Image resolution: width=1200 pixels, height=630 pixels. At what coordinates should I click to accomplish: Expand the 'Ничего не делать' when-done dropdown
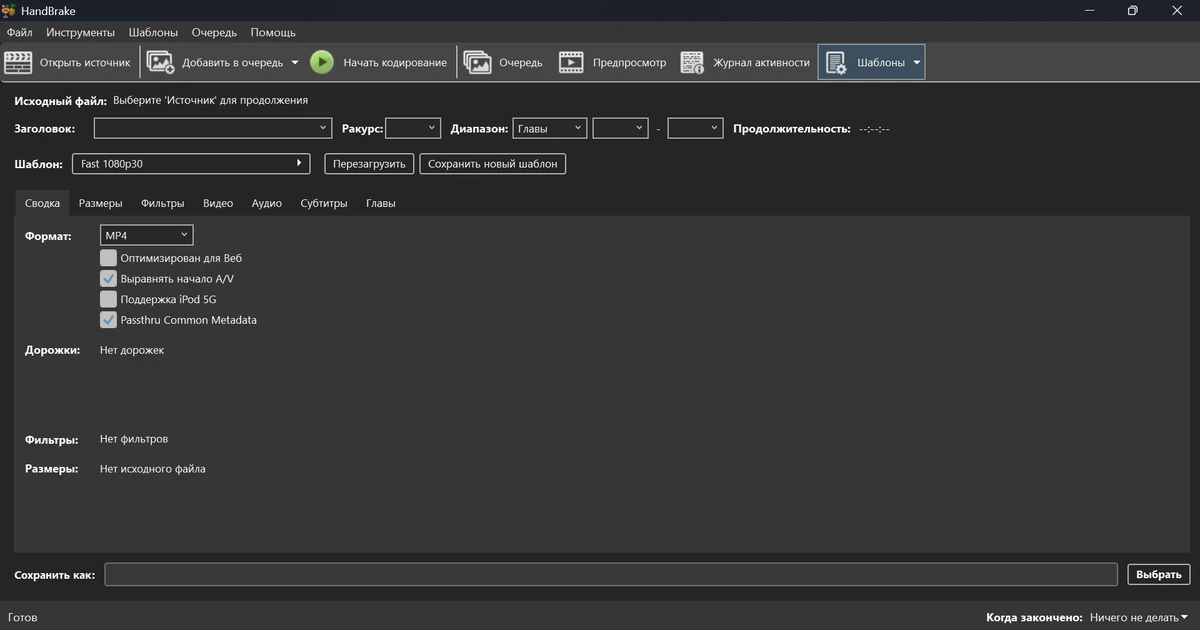coord(1139,618)
